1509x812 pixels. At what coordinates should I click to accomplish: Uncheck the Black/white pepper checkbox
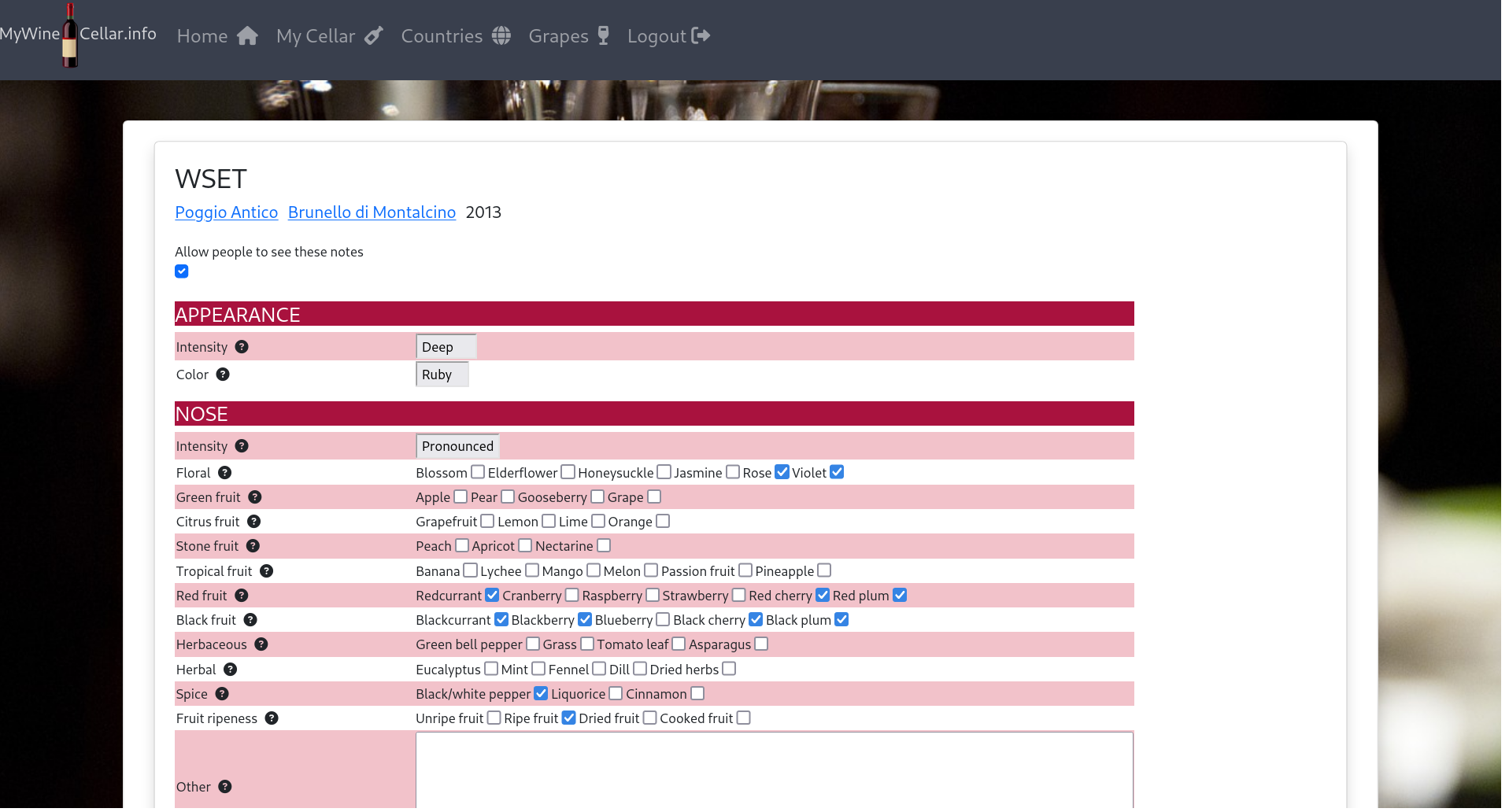541,694
